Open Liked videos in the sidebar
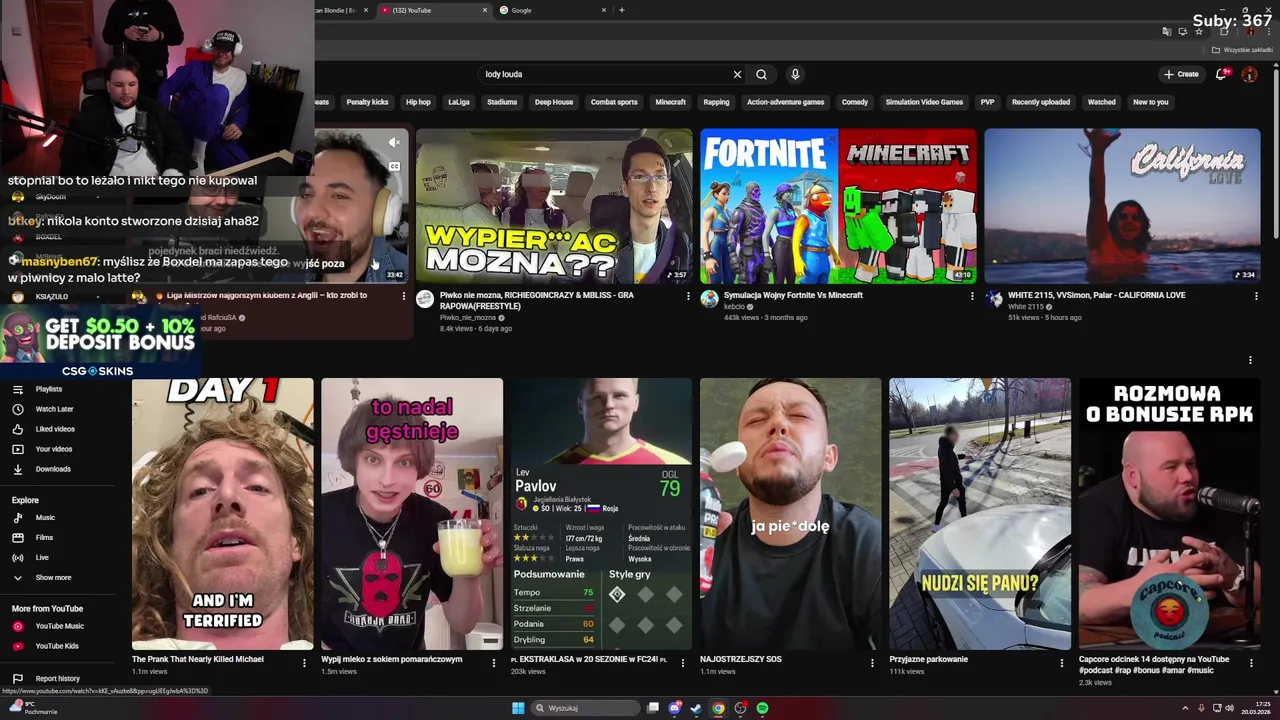 [55, 429]
